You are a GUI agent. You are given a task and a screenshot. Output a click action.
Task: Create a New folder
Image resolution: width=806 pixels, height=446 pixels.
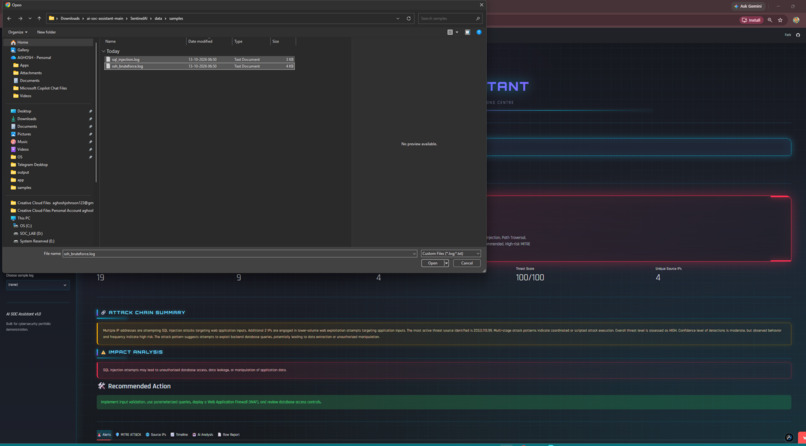pos(46,32)
